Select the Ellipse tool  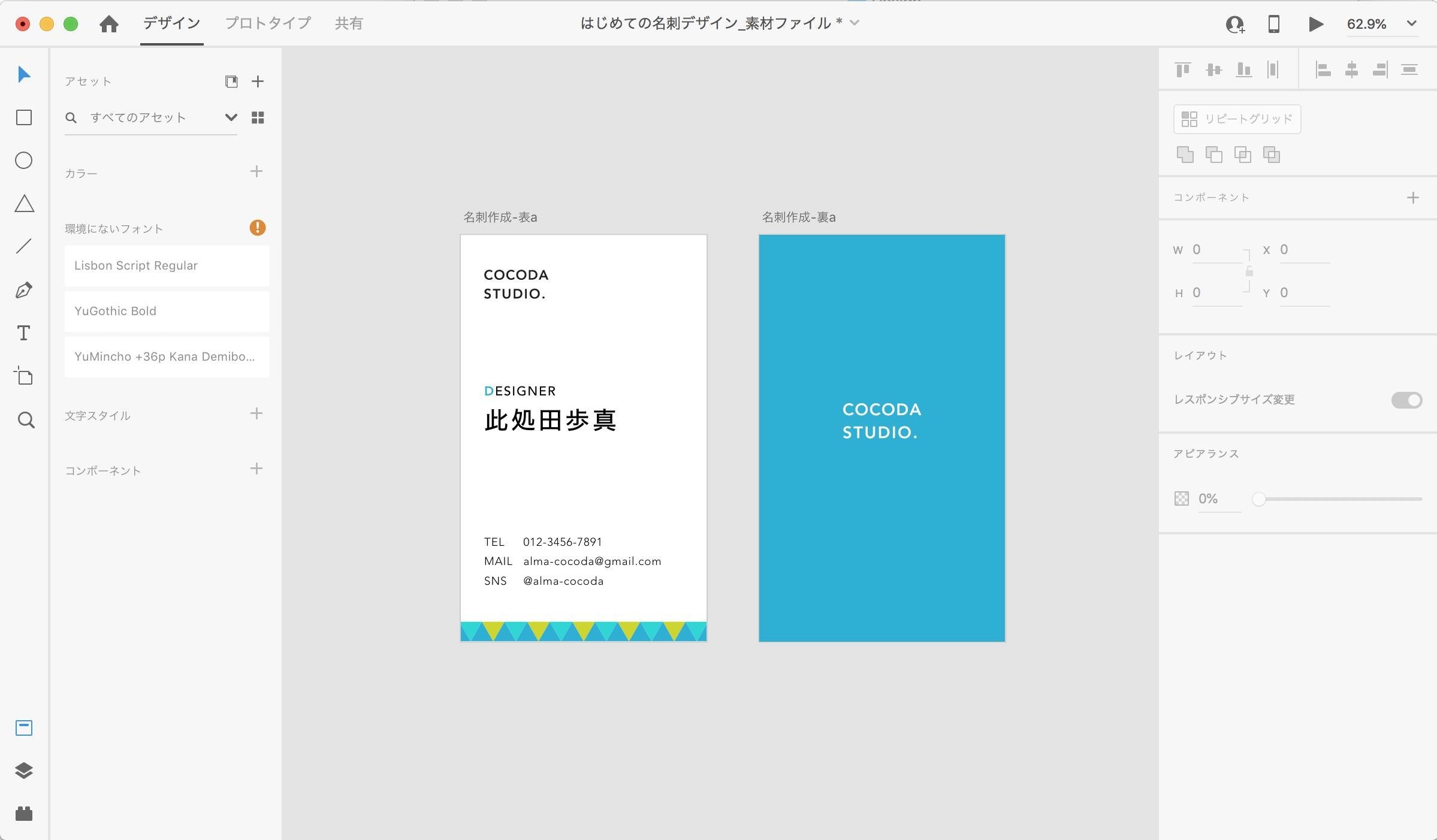click(24, 161)
